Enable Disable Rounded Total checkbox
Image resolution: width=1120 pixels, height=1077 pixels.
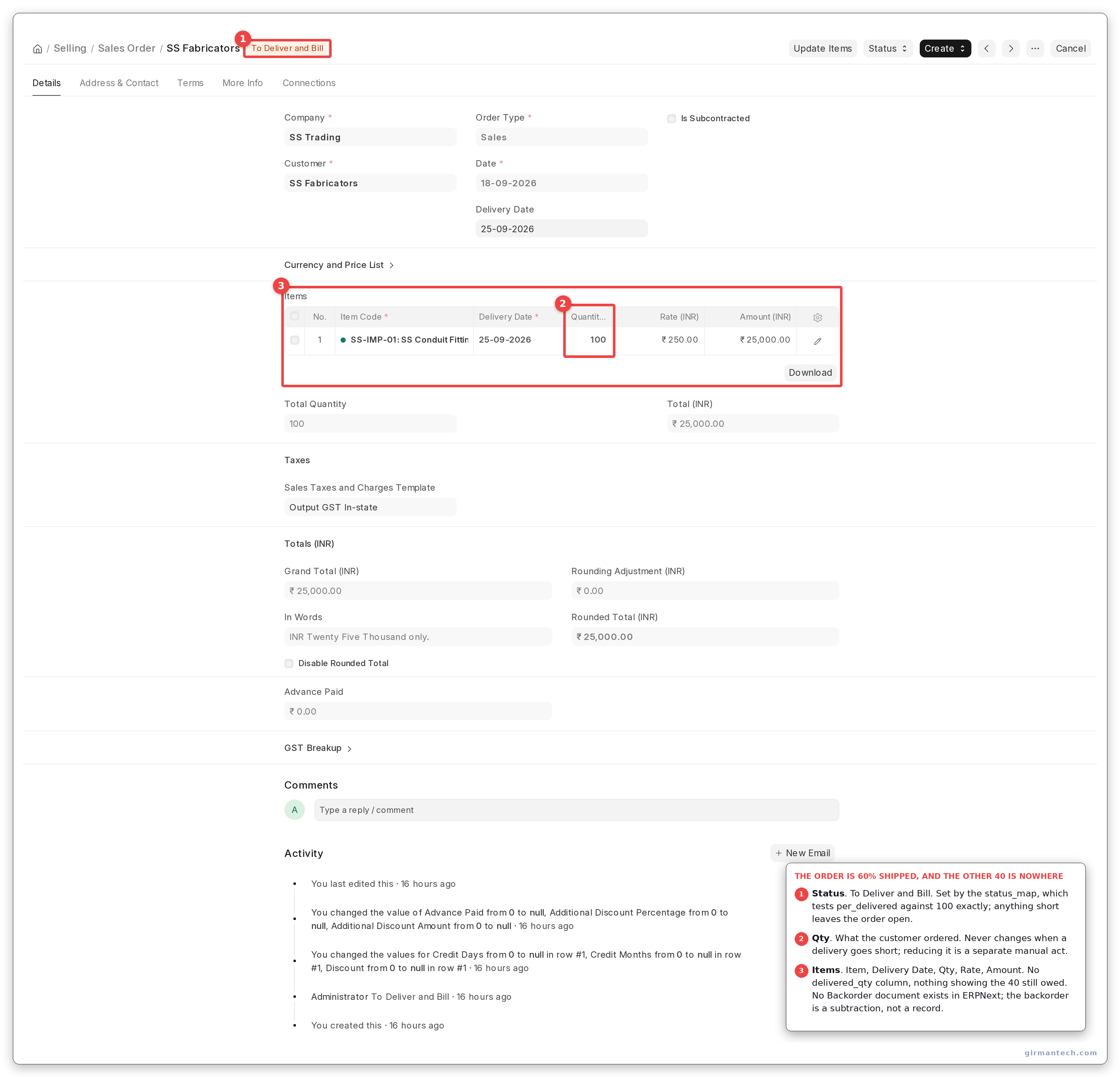(x=289, y=663)
